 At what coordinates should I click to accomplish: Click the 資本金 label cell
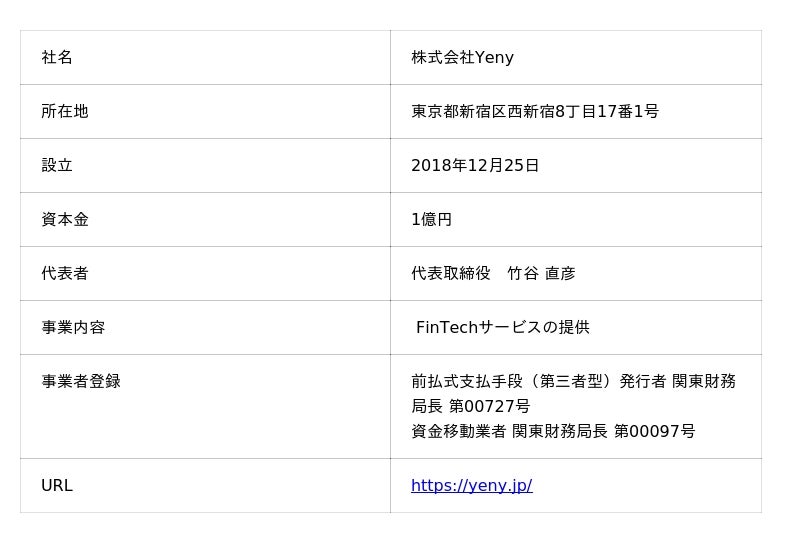(x=65, y=220)
